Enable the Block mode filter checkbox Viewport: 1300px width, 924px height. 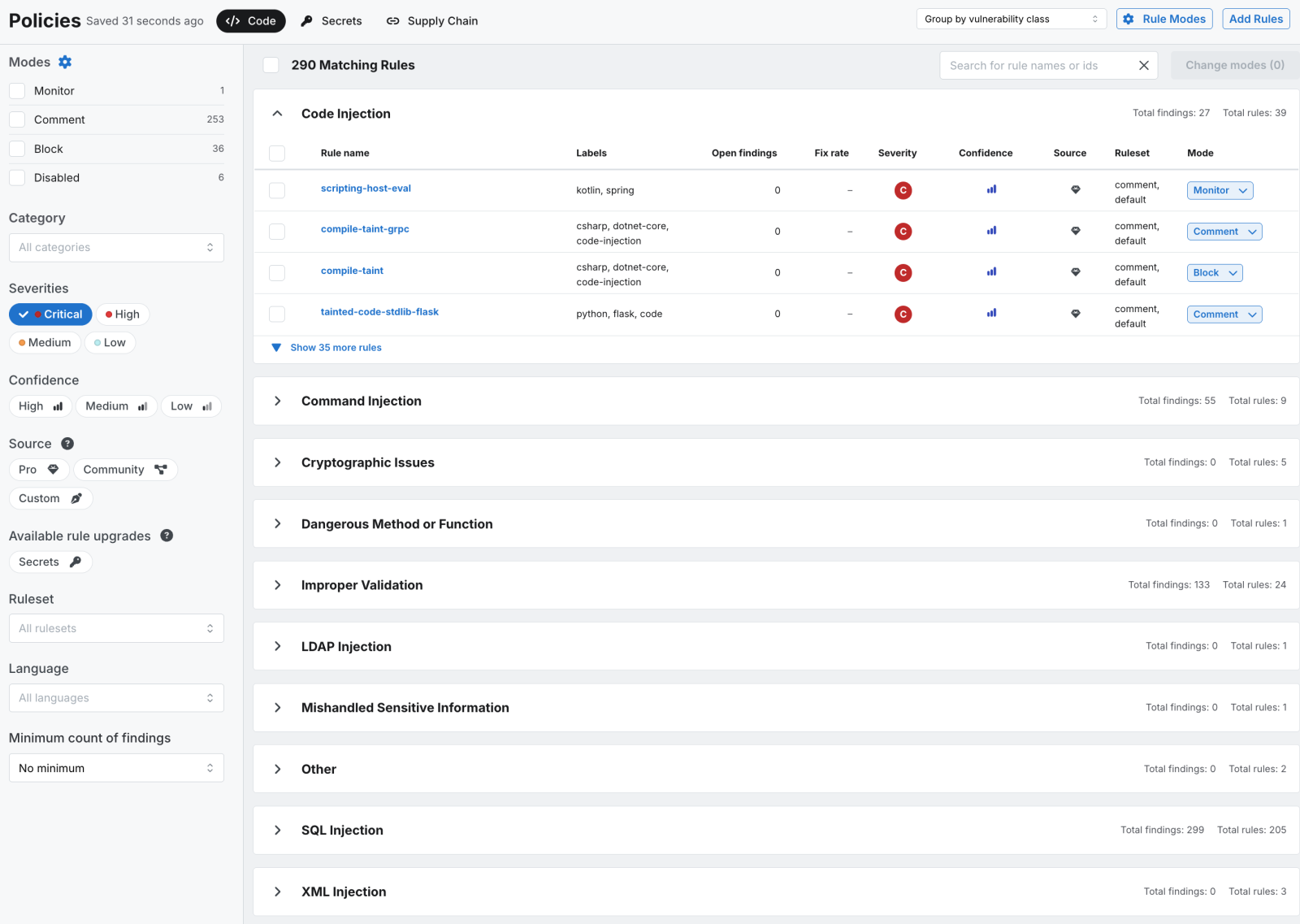[x=17, y=150]
